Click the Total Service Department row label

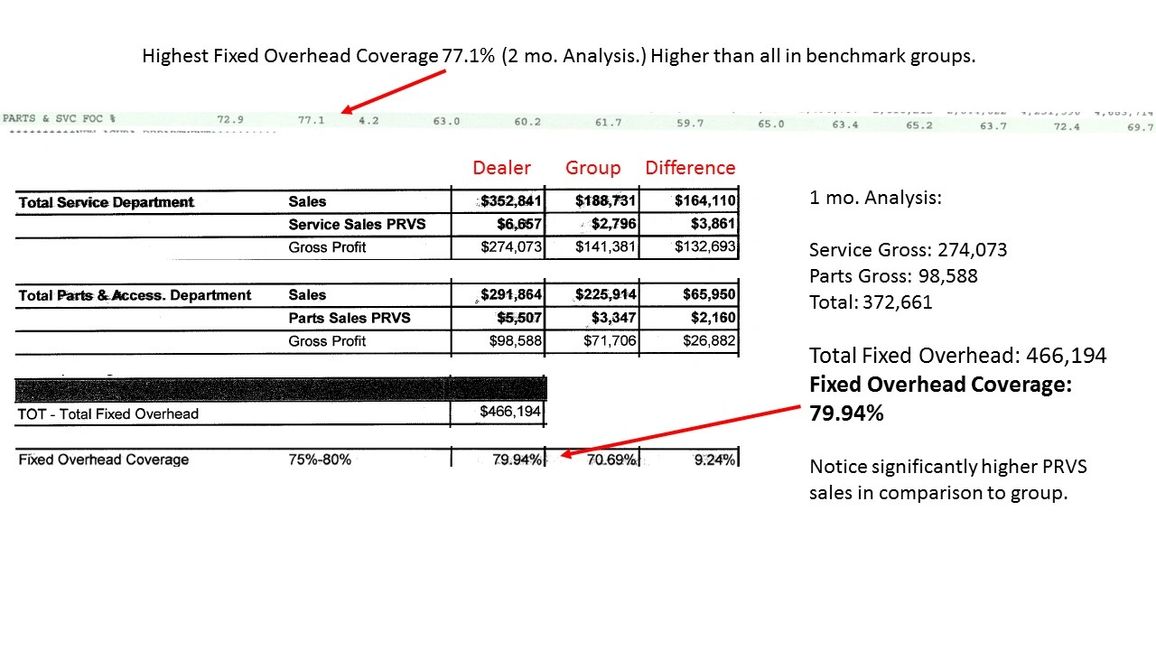pos(106,202)
